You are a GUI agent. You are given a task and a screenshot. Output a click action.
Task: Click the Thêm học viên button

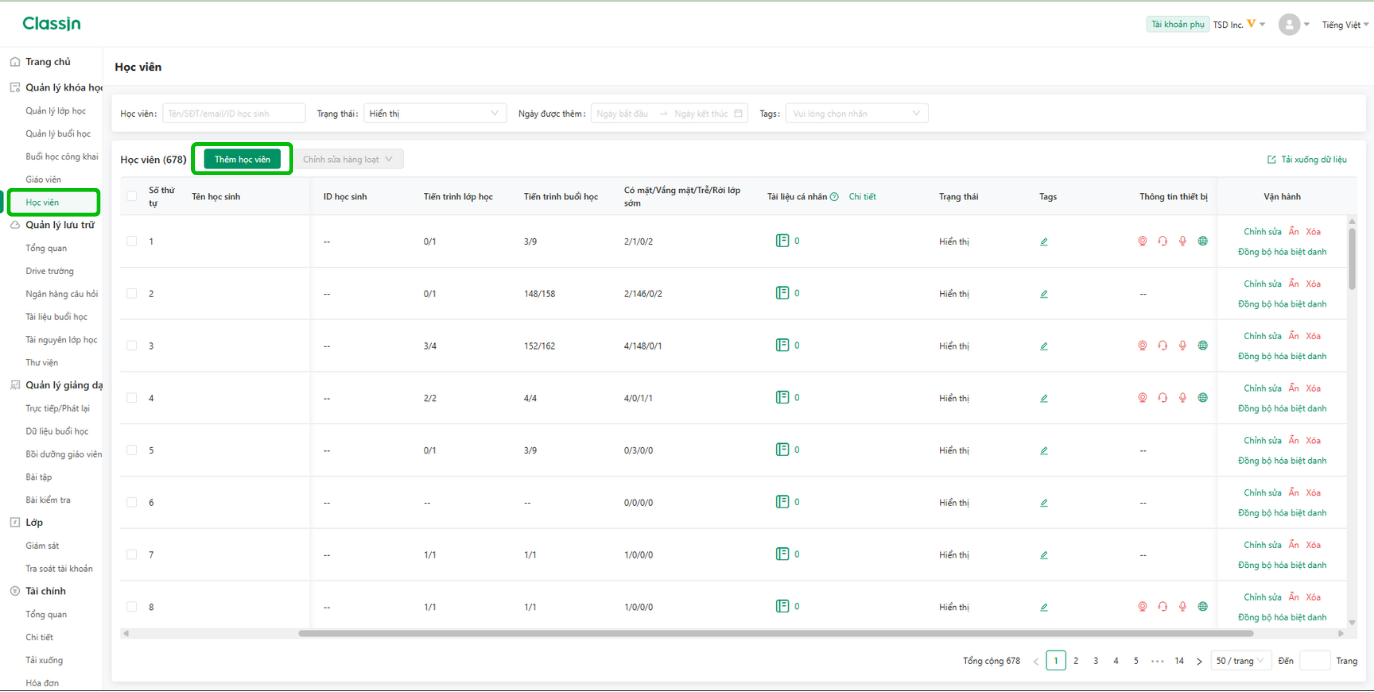(242, 159)
